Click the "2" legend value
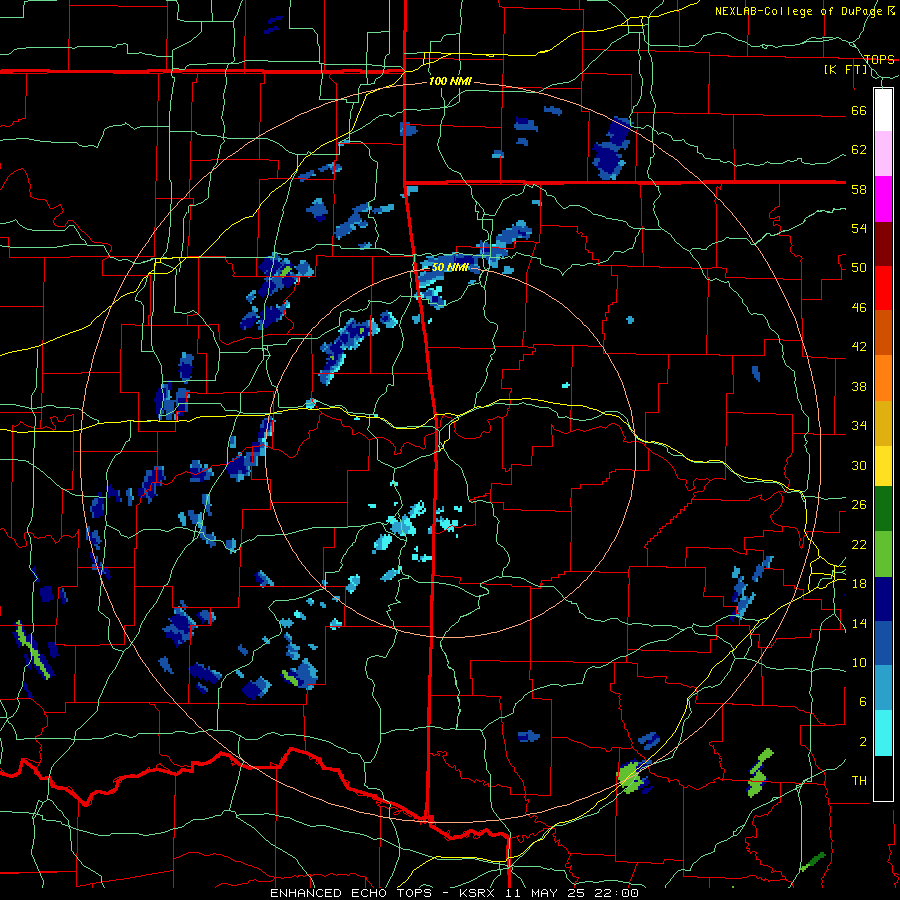Viewport: 900px width, 900px height. 863,742
